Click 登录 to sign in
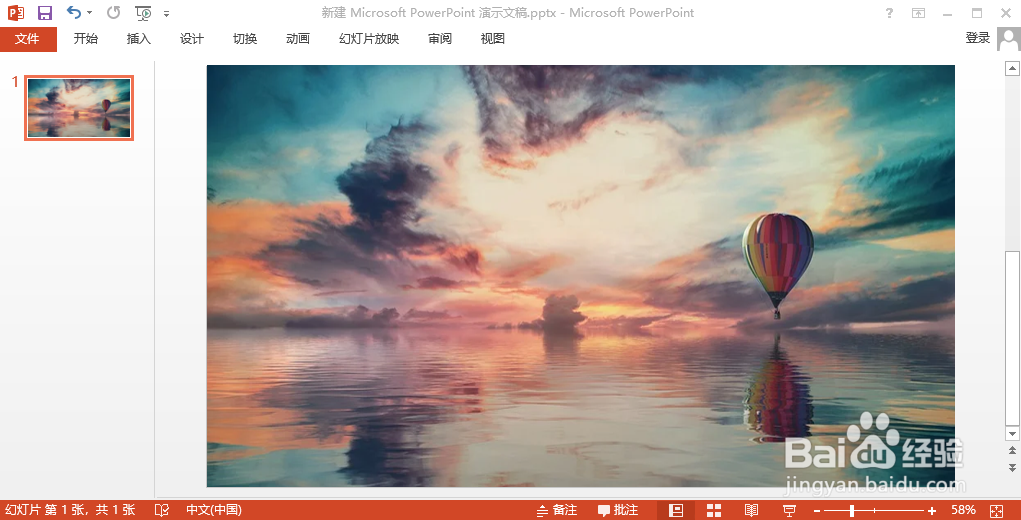Viewport: 1021px width, 520px height. point(977,38)
